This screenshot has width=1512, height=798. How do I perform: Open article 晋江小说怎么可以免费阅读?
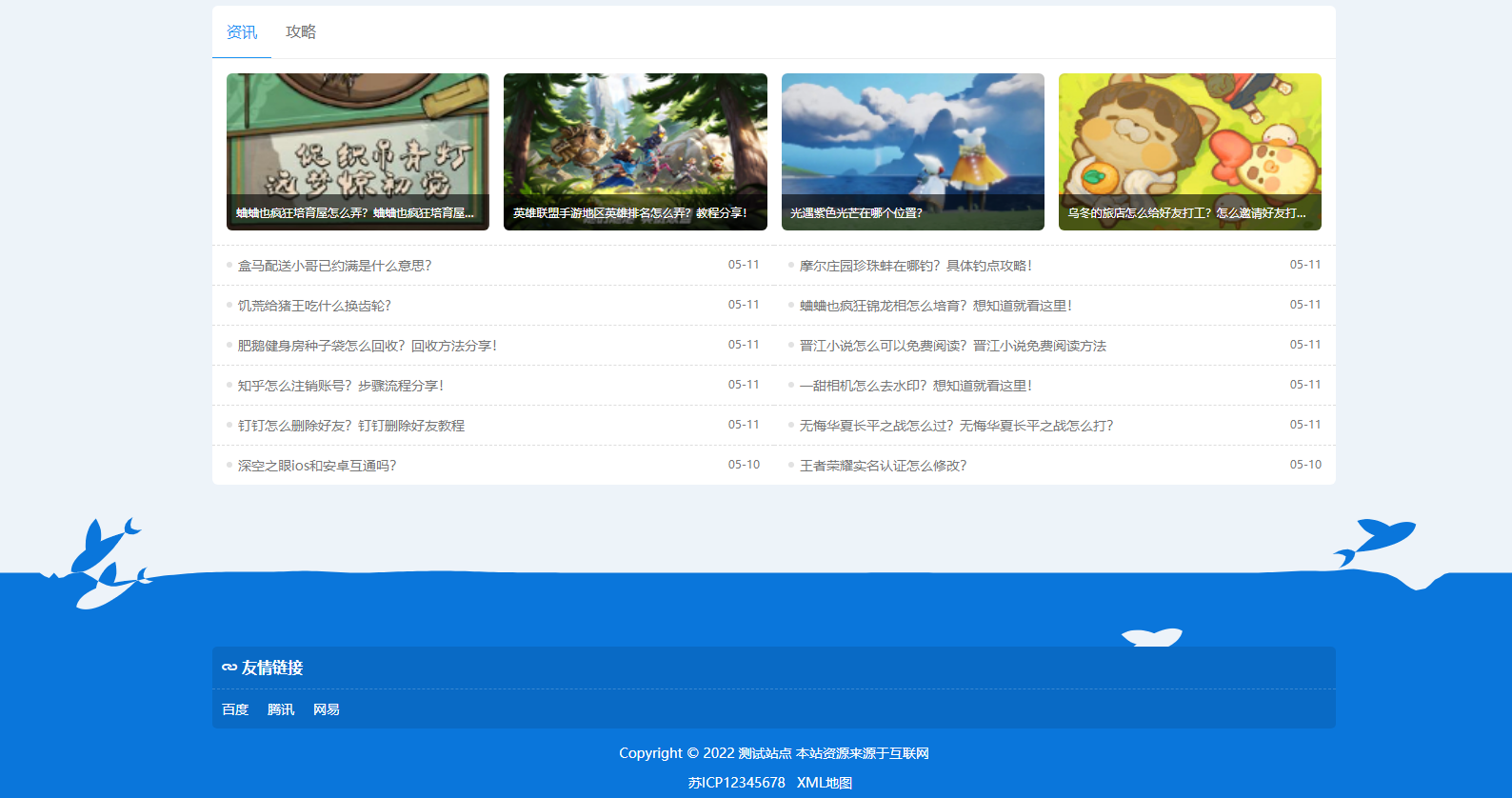pyautogui.click(x=953, y=346)
